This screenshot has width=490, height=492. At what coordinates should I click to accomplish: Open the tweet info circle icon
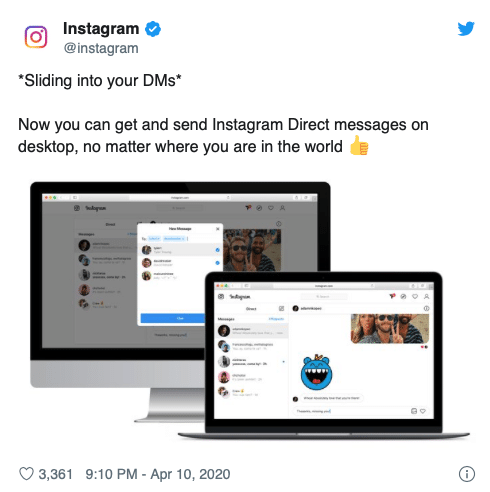click(x=467, y=474)
